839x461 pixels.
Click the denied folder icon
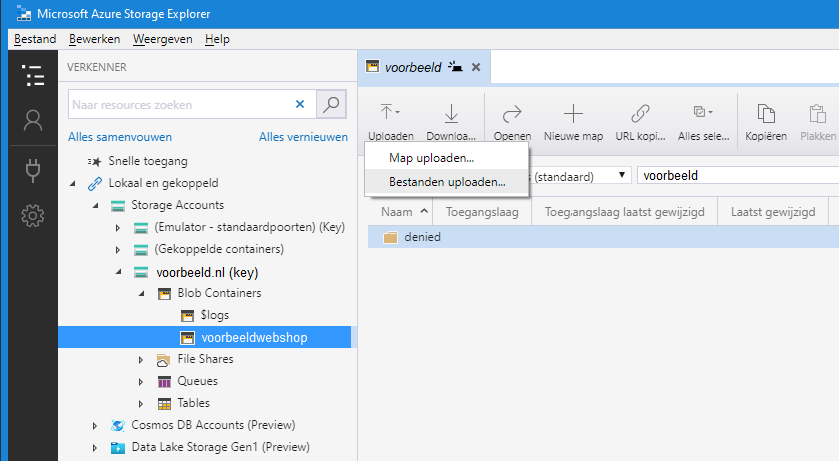391,237
